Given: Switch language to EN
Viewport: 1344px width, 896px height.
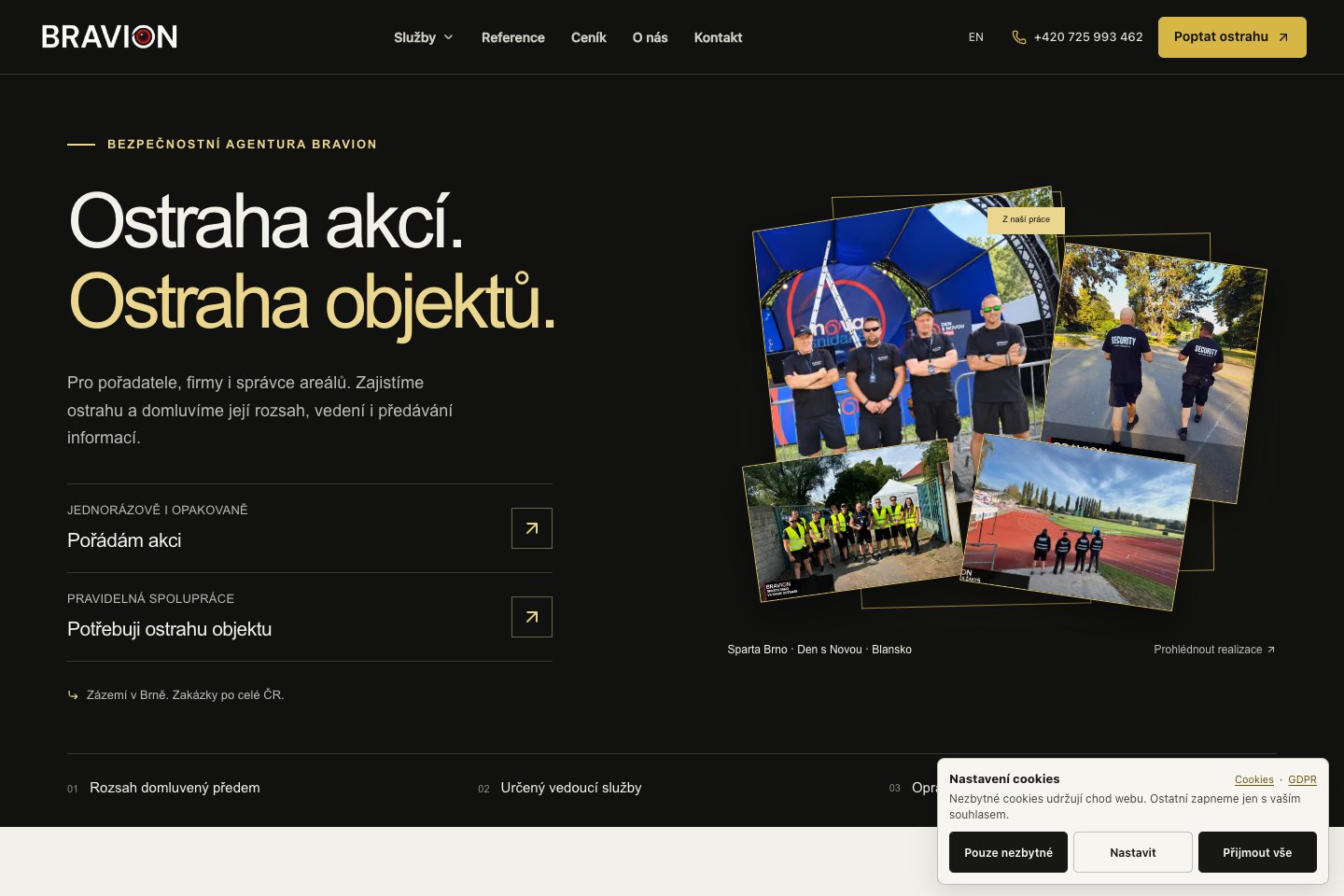Looking at the screenshot, I should pyautogui.click(x=976, y=37).
